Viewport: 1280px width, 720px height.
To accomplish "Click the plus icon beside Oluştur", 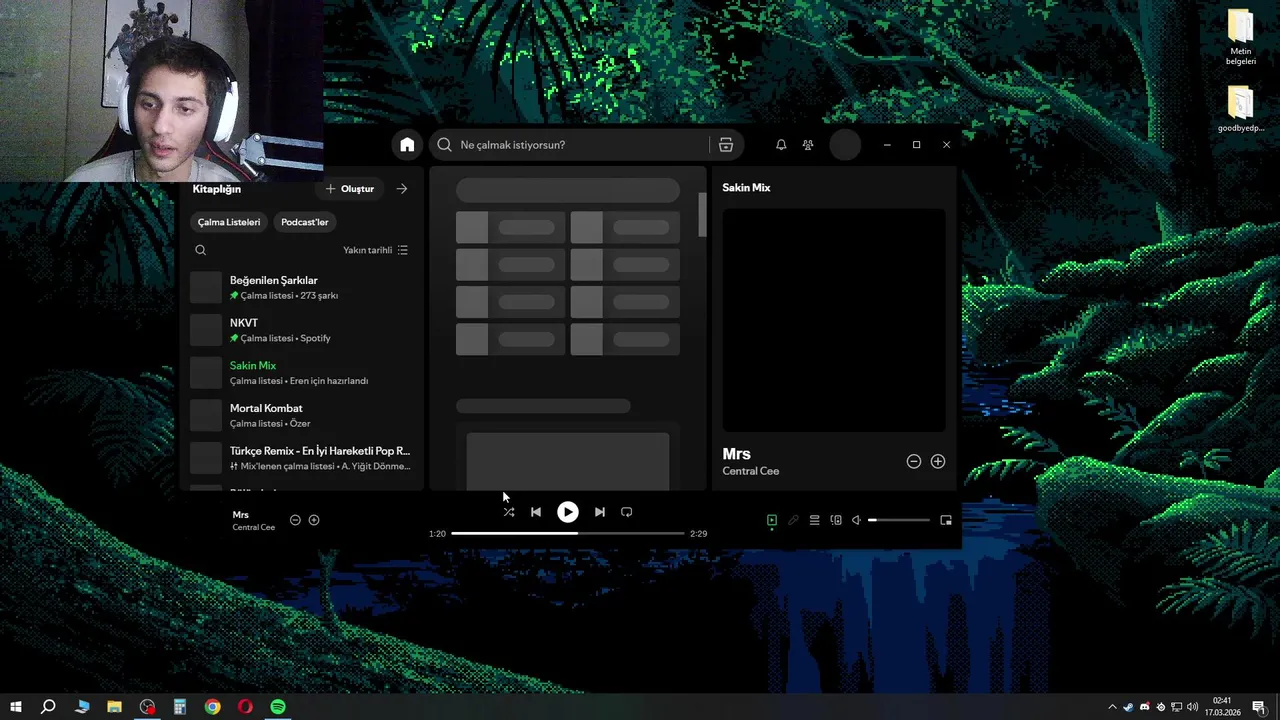I will [330, 189].
